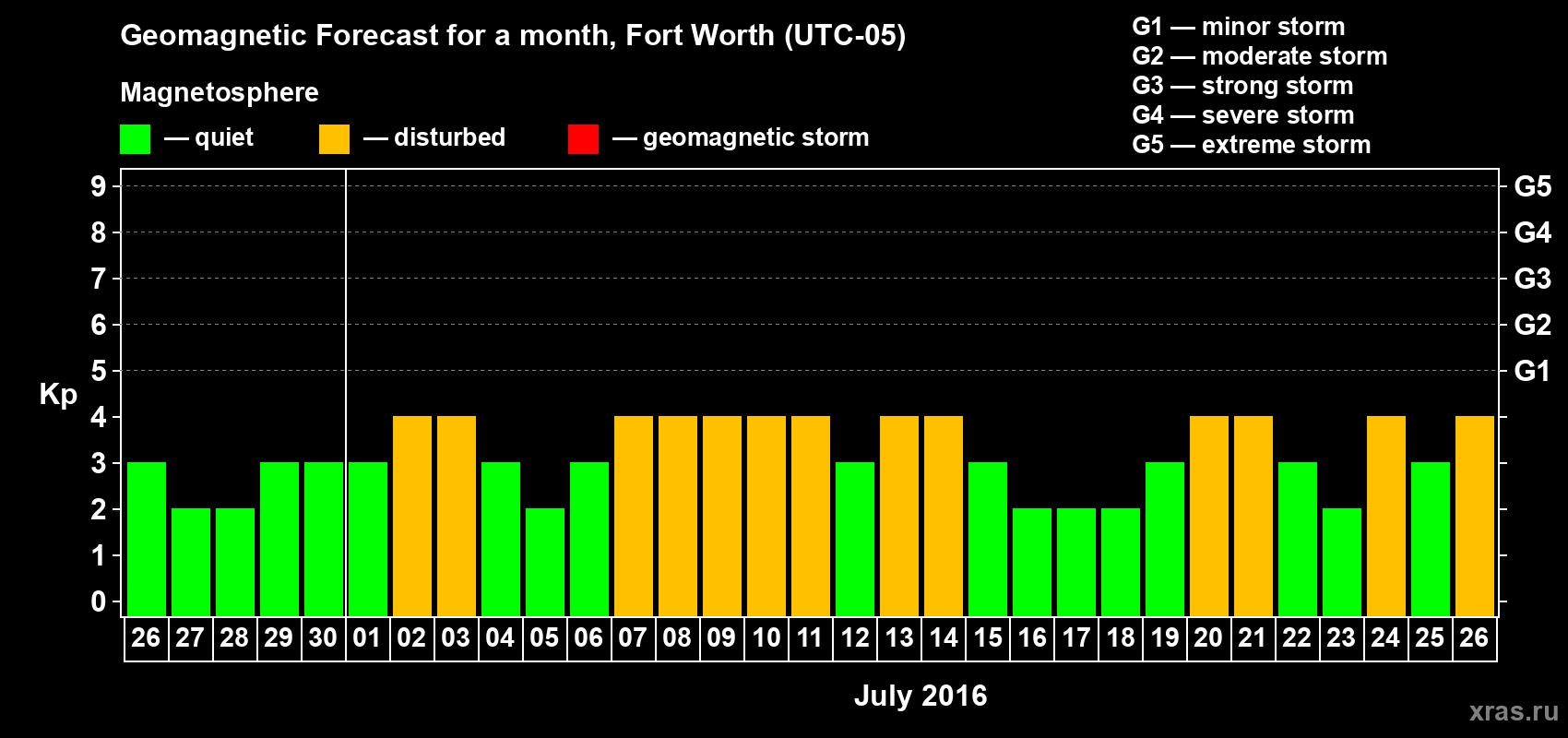This screenshot has height=738, width=1568.
Task: Click the Kp value 9 axis label
Action: [99, 186]
